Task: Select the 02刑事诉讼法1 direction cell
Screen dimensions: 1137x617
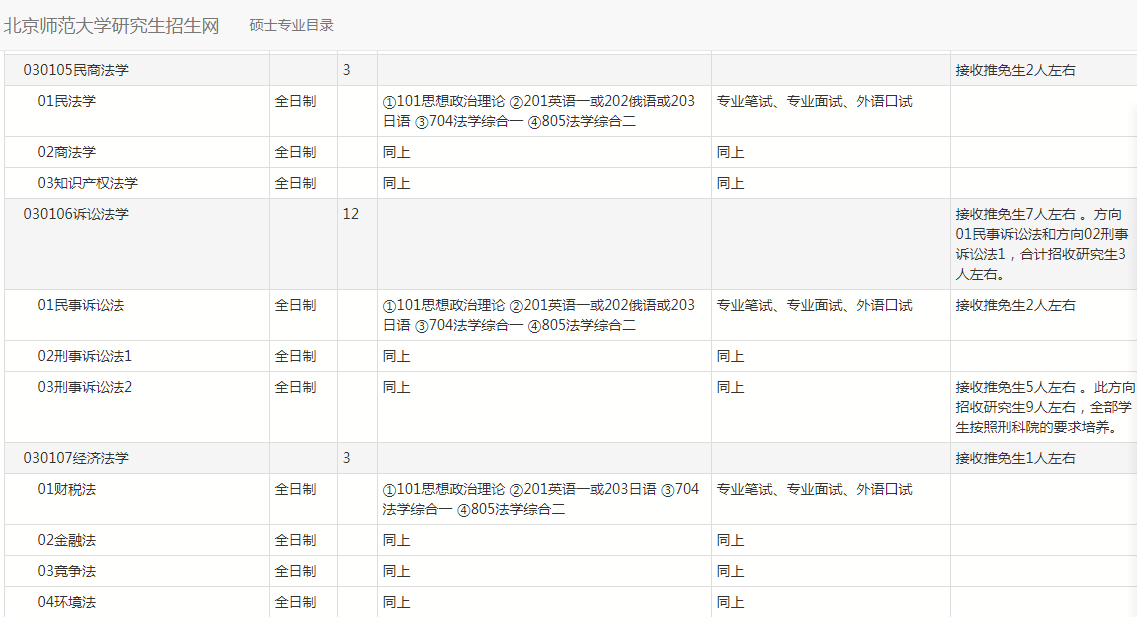Action: (85, 356)
